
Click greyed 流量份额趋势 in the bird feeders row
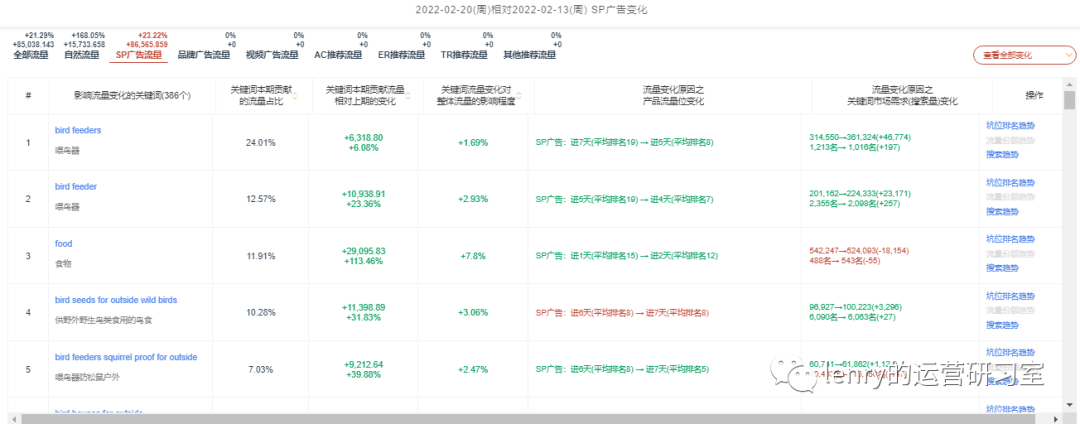pyautogui.click(x=1010, y=140)
